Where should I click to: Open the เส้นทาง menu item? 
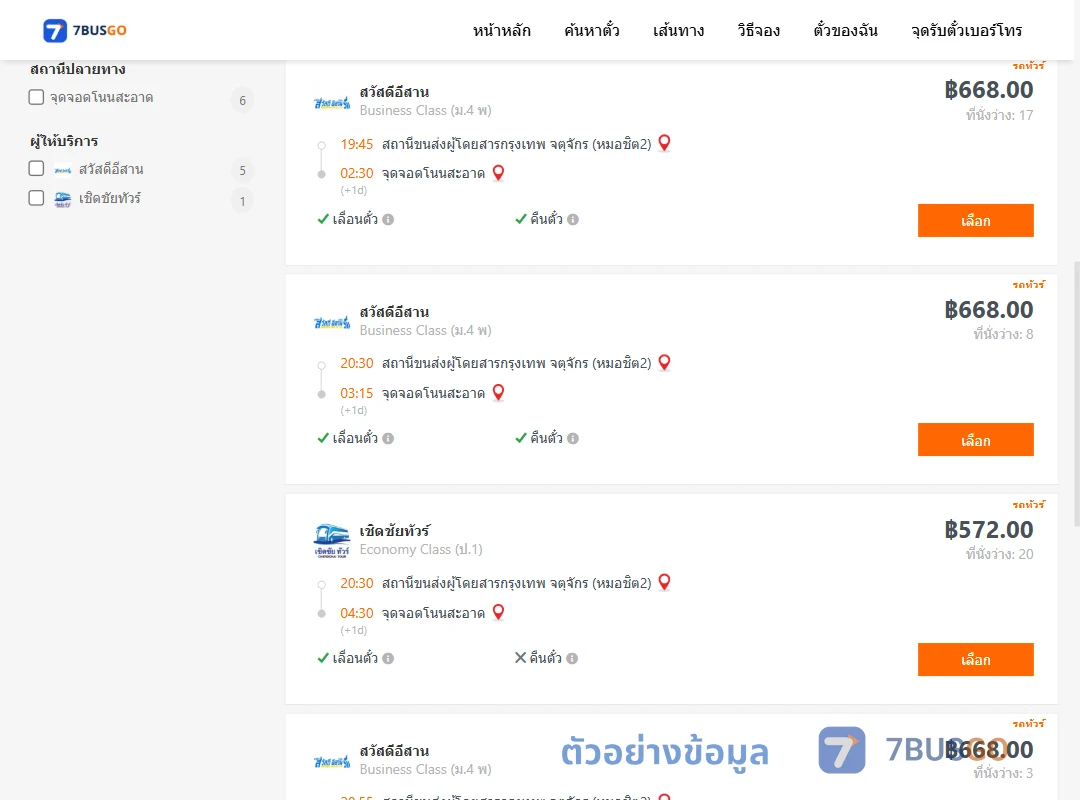[x=678, y=30]
